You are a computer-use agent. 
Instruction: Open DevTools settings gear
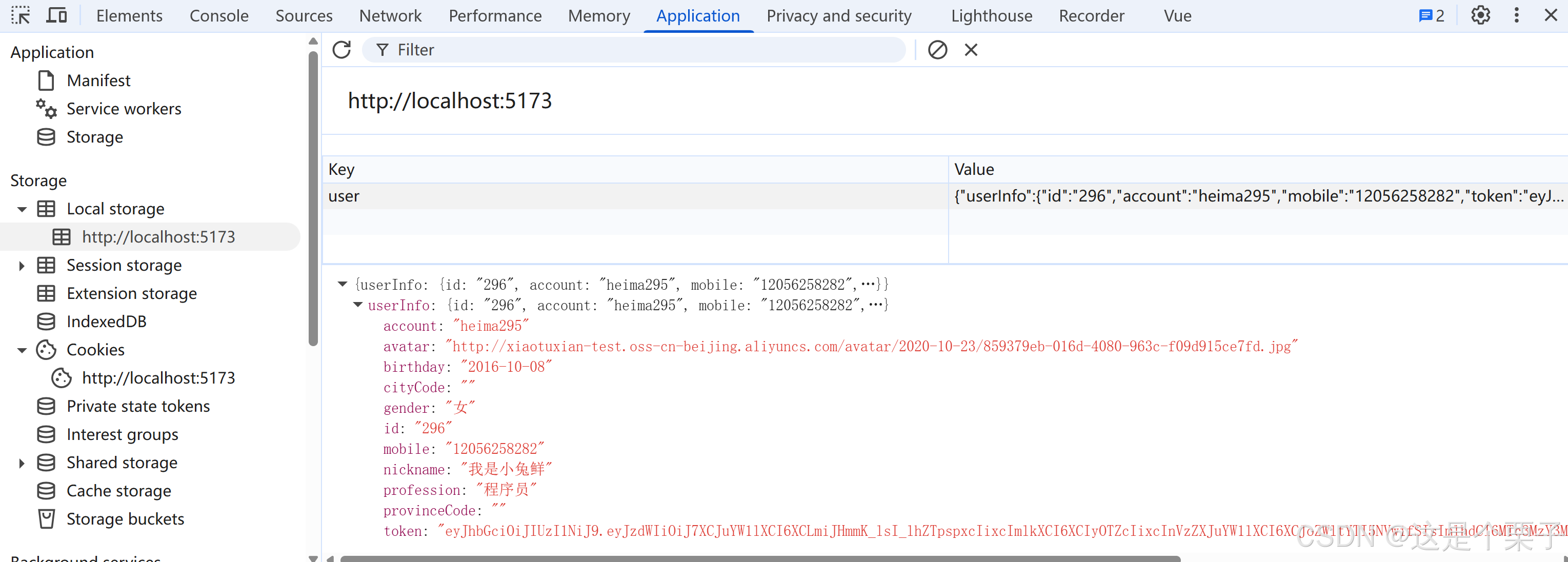(1480, 15)
